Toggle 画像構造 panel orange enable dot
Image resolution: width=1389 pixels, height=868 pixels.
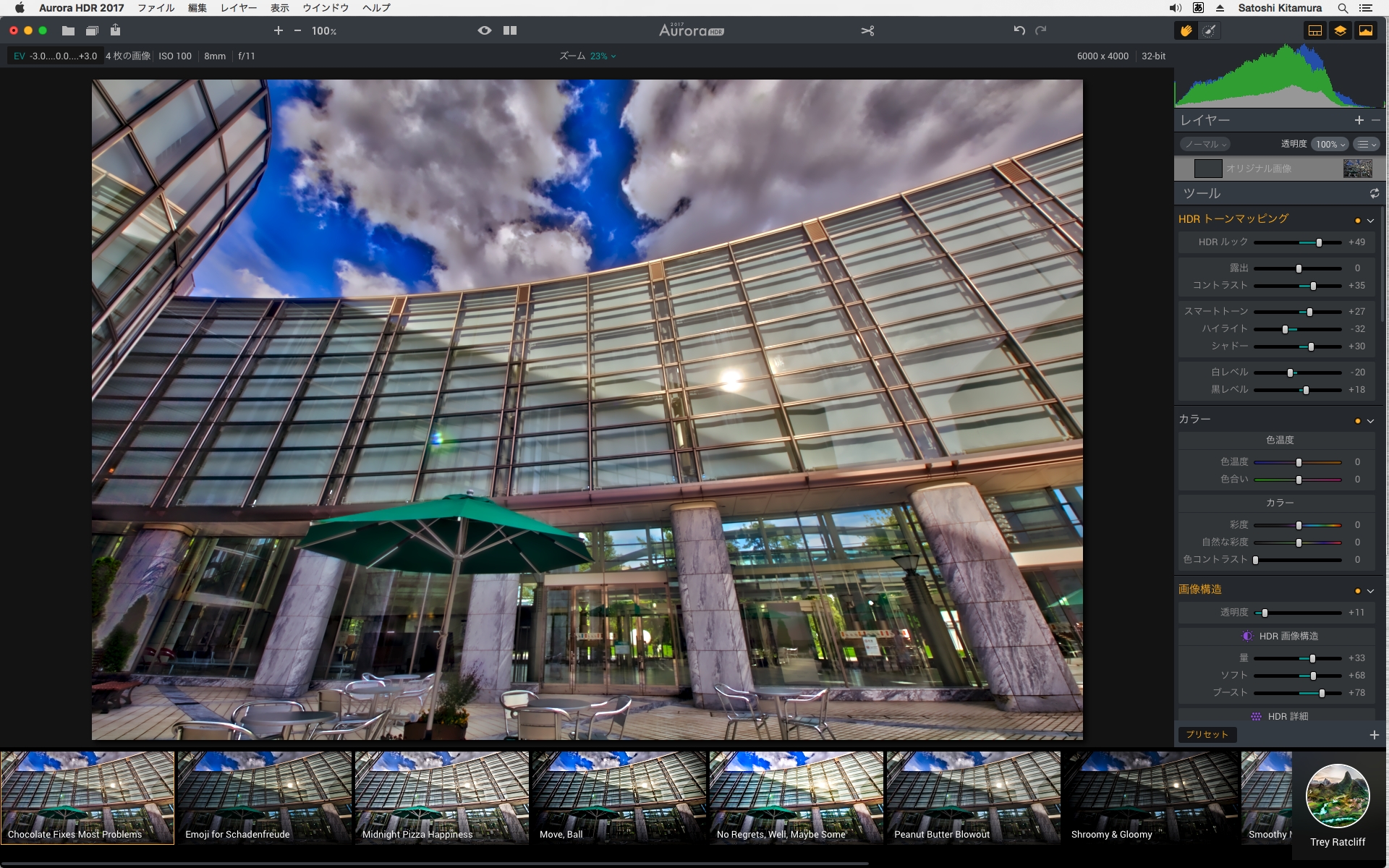[1357, 591]
